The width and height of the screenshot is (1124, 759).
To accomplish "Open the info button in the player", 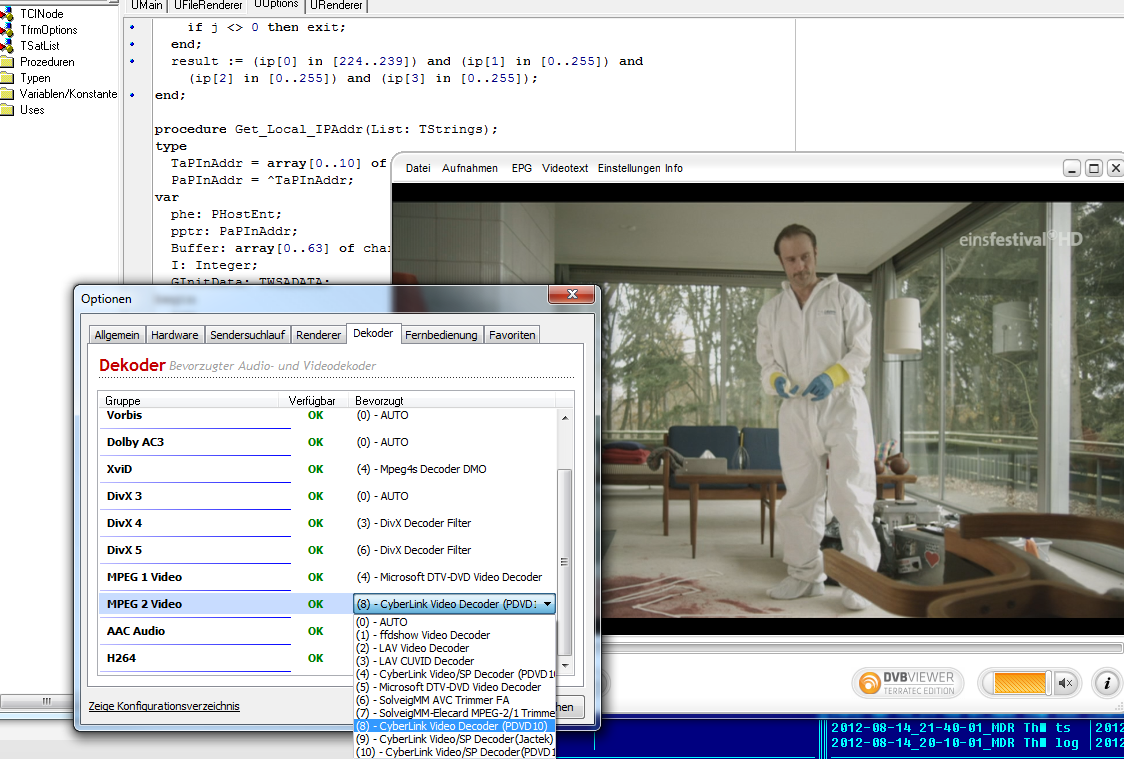I will [x=1107, y=683].
